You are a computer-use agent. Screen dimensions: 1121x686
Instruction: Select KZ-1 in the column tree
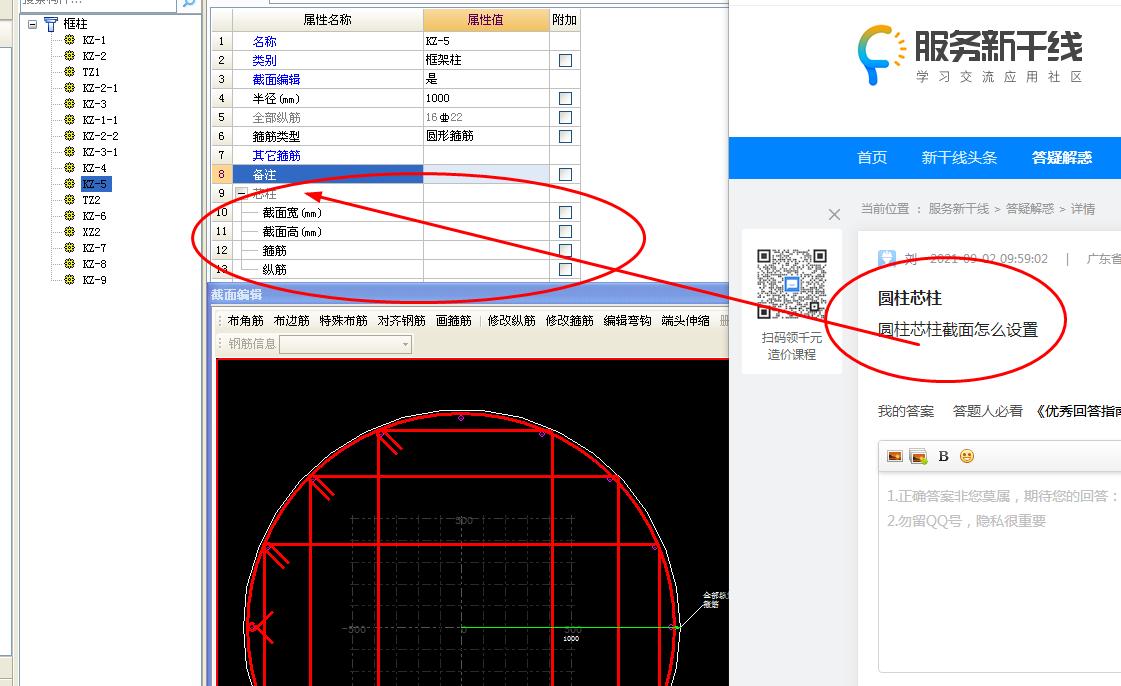pos(94,40)
